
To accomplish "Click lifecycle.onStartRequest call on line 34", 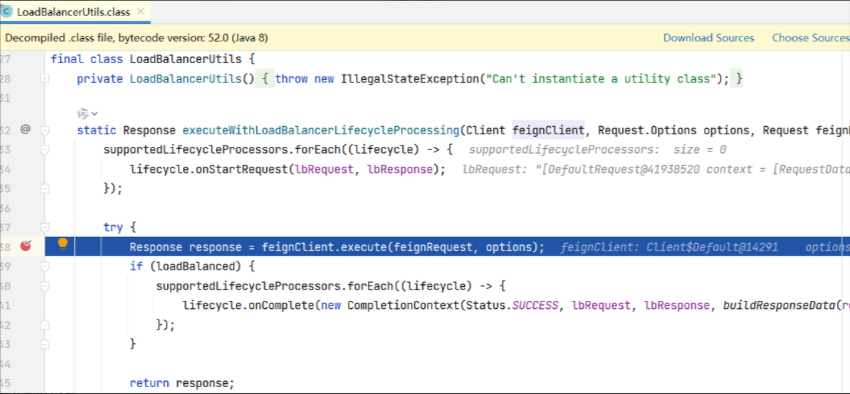I will pos(208,169).
